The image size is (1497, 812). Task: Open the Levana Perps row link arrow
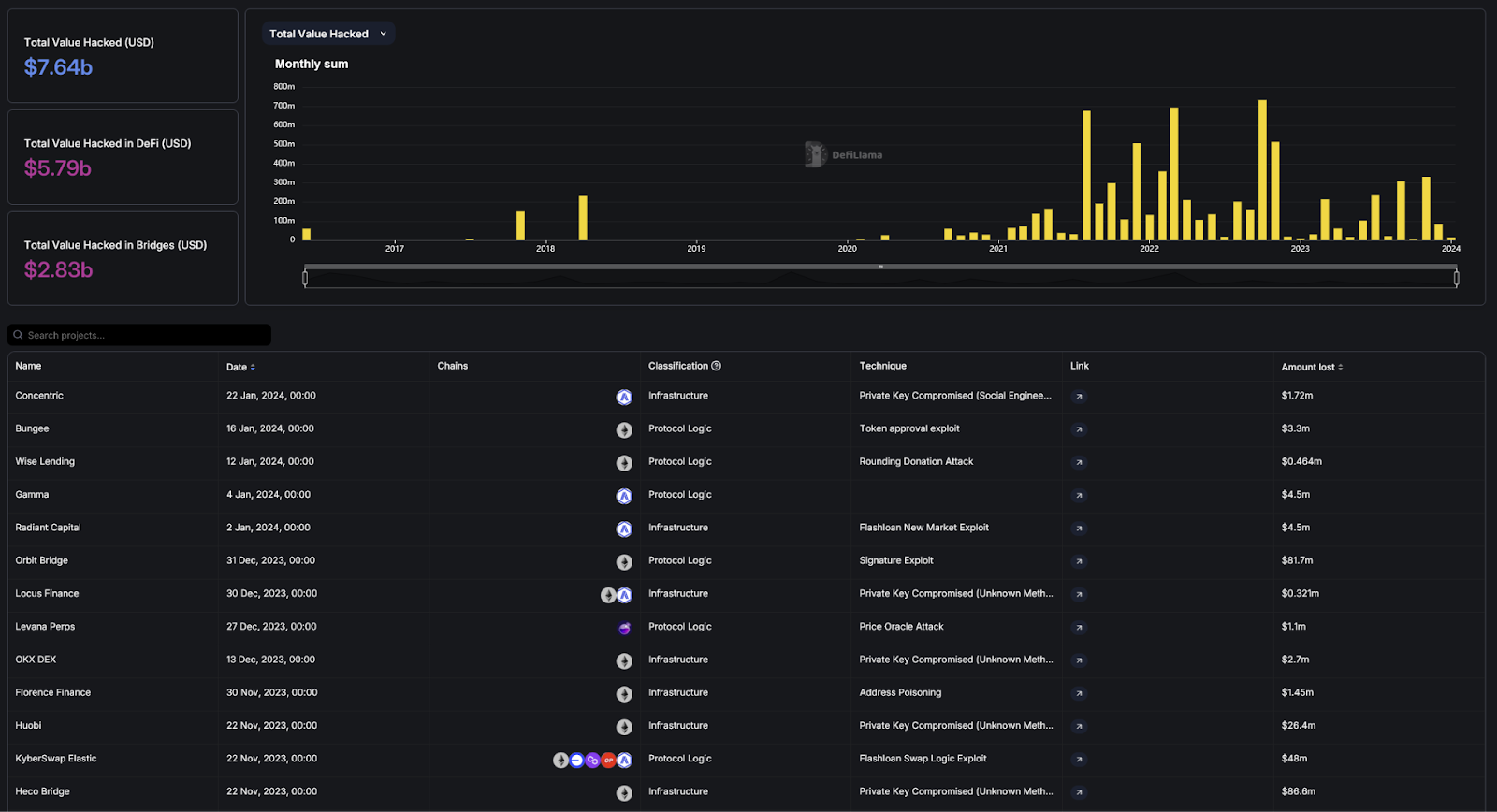[x=1079, y=628]
